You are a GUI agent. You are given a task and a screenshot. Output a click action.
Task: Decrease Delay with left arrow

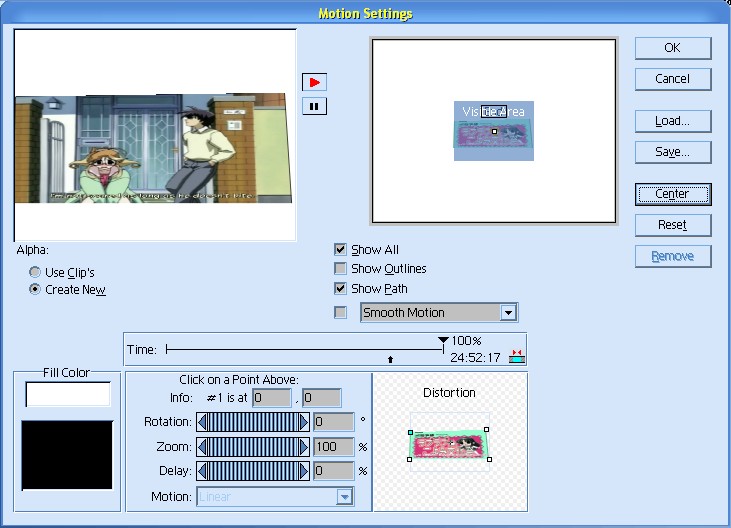click(202, 471)
